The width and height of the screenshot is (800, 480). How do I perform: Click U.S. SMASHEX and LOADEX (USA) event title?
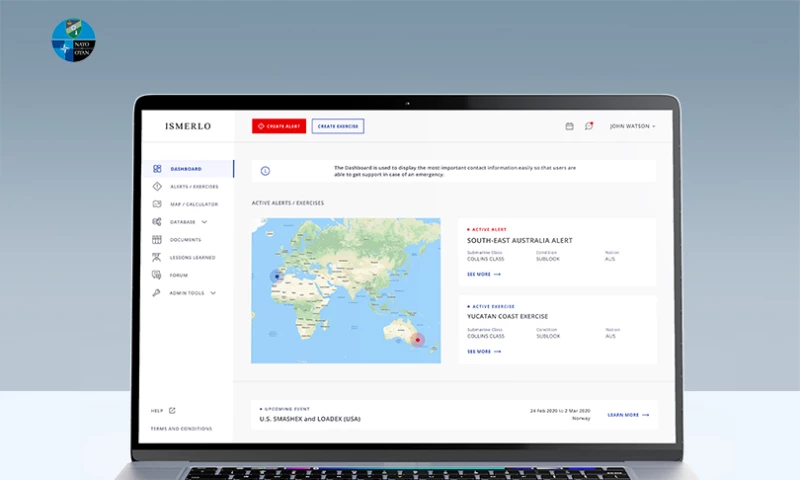310,419
